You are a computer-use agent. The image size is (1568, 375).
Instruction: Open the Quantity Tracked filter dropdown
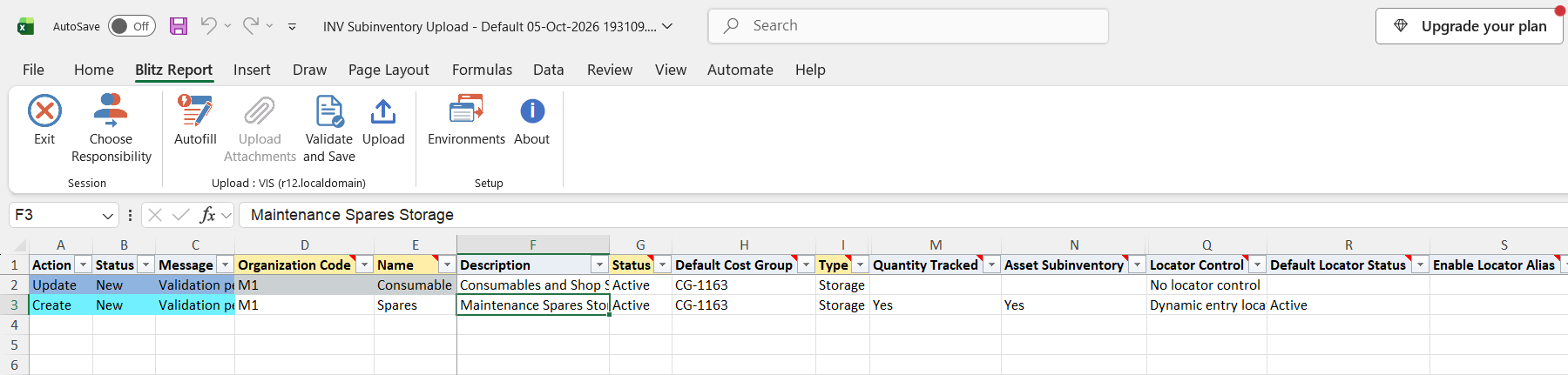(x=991, y=265)
